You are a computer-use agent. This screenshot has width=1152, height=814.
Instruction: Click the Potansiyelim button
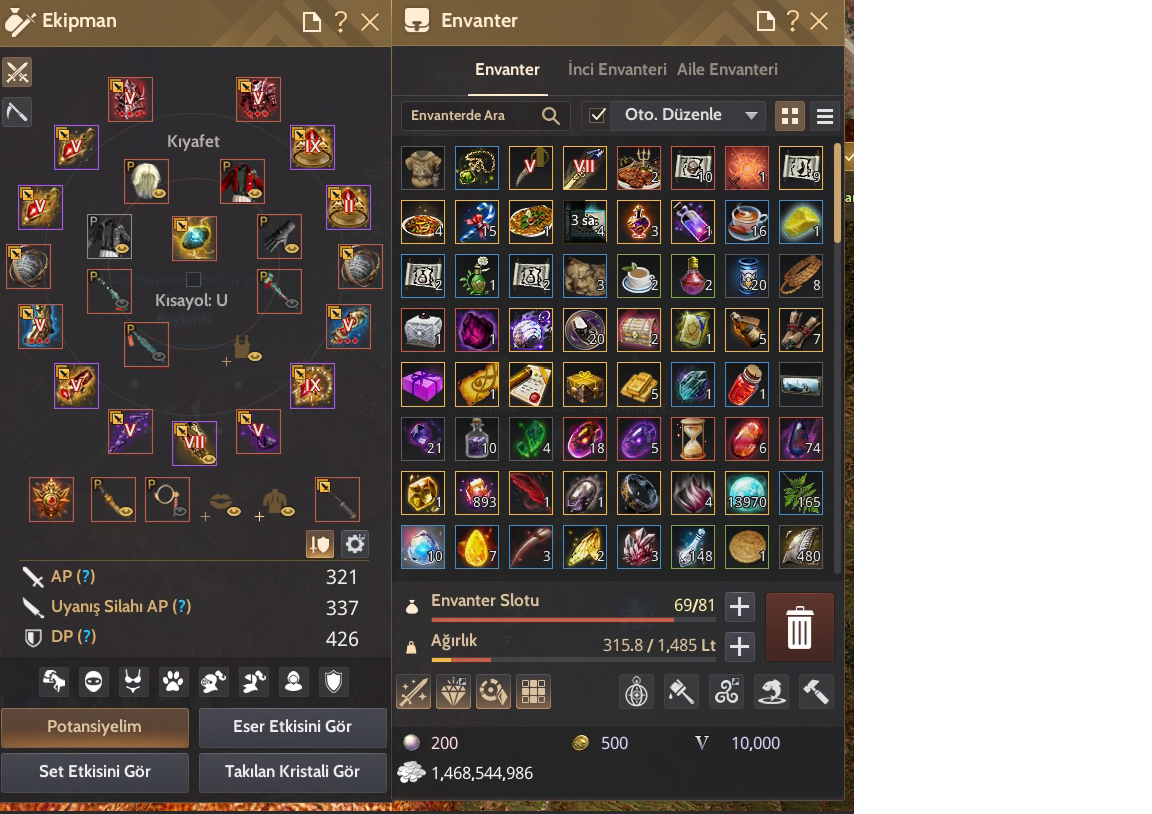95,727
